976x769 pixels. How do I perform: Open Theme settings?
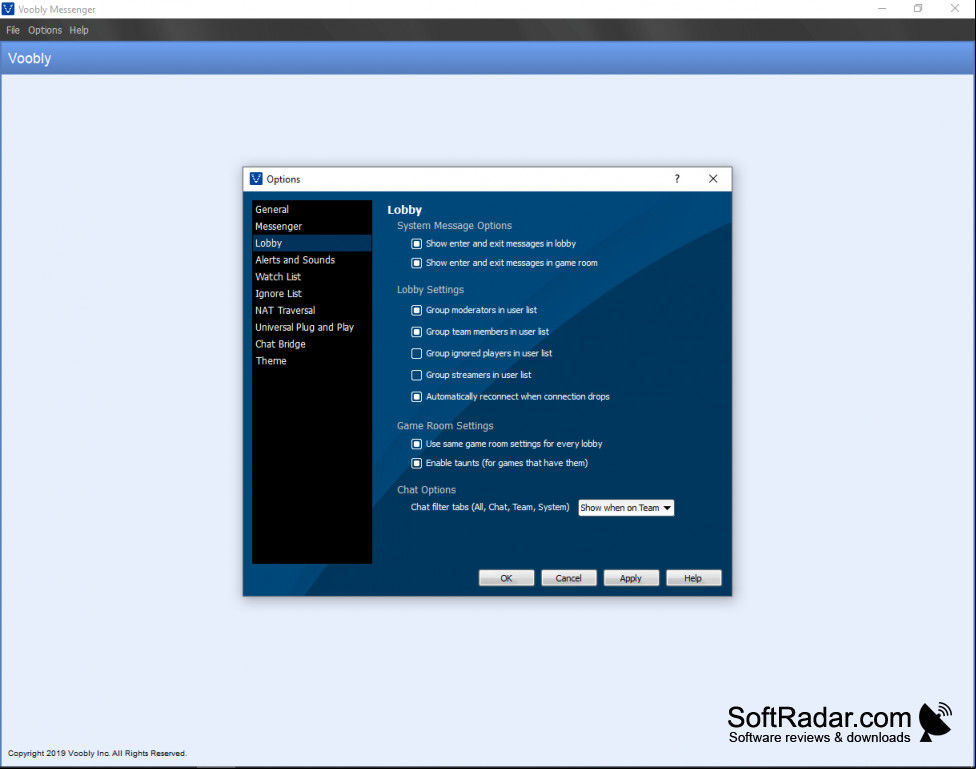312,361
